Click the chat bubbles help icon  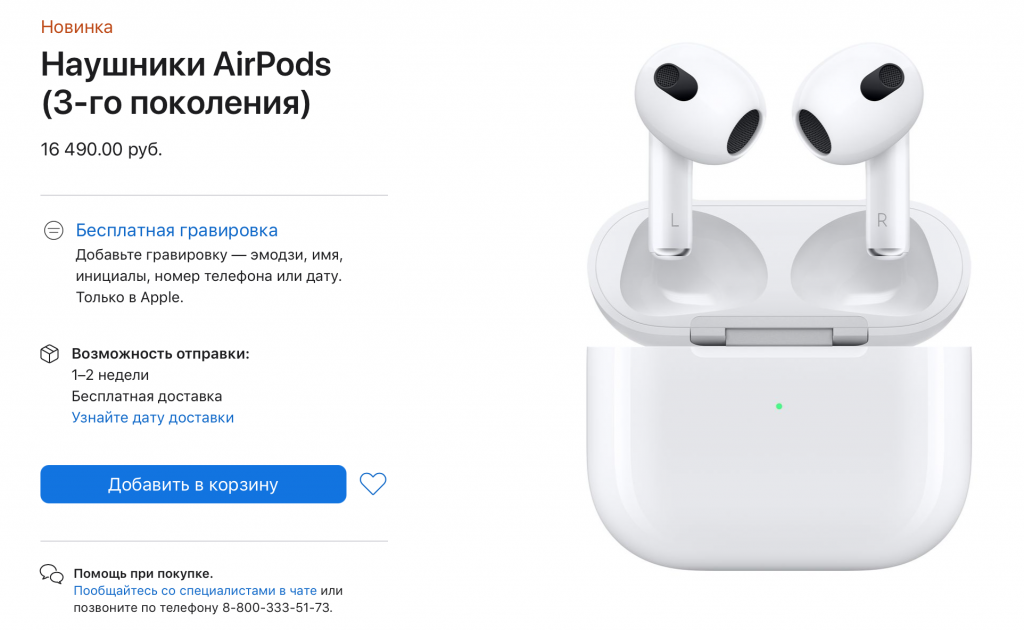(x=52, y=574)
